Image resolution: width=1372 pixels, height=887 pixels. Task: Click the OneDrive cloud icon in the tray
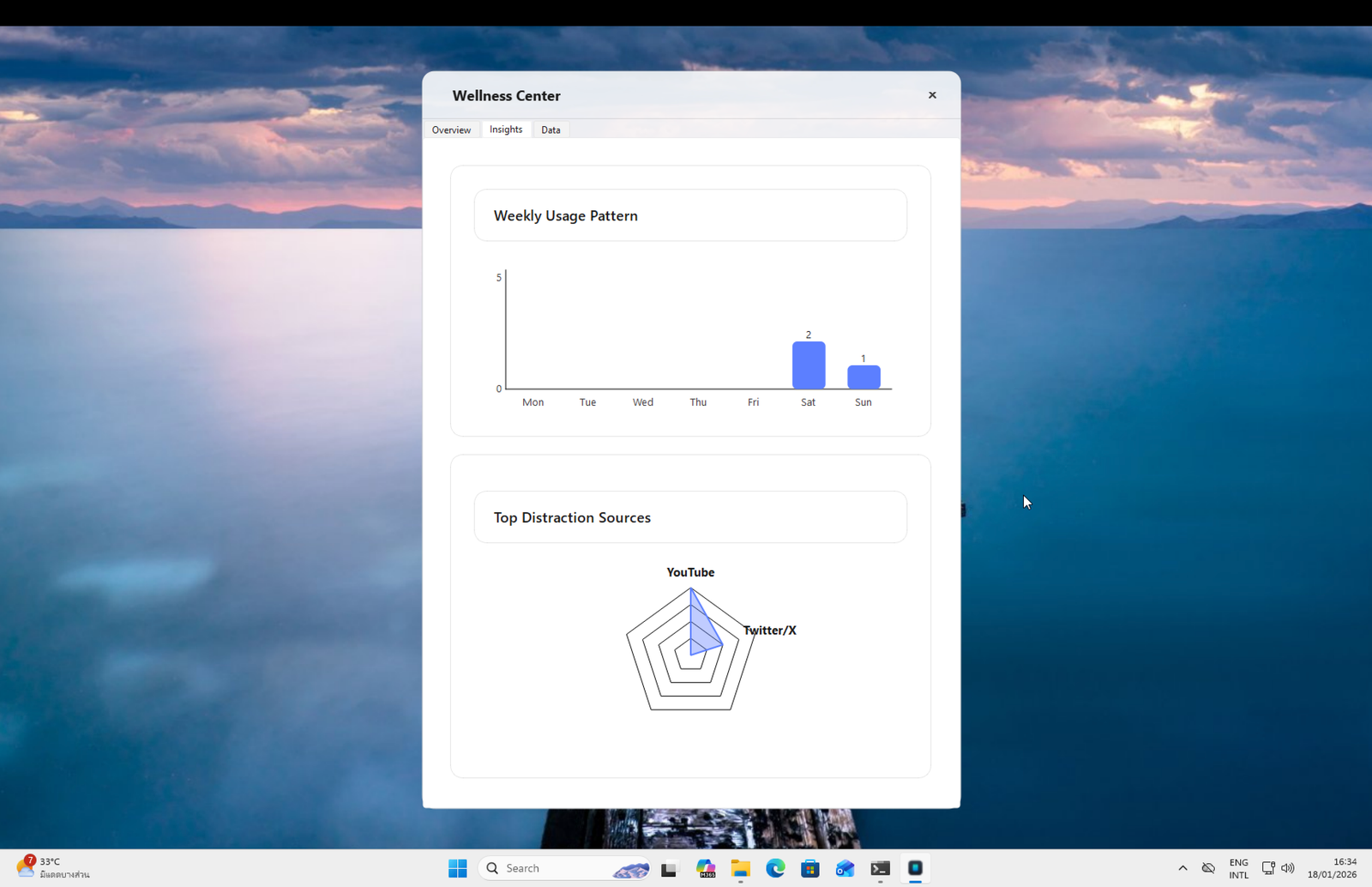(x=1208, y=868)
